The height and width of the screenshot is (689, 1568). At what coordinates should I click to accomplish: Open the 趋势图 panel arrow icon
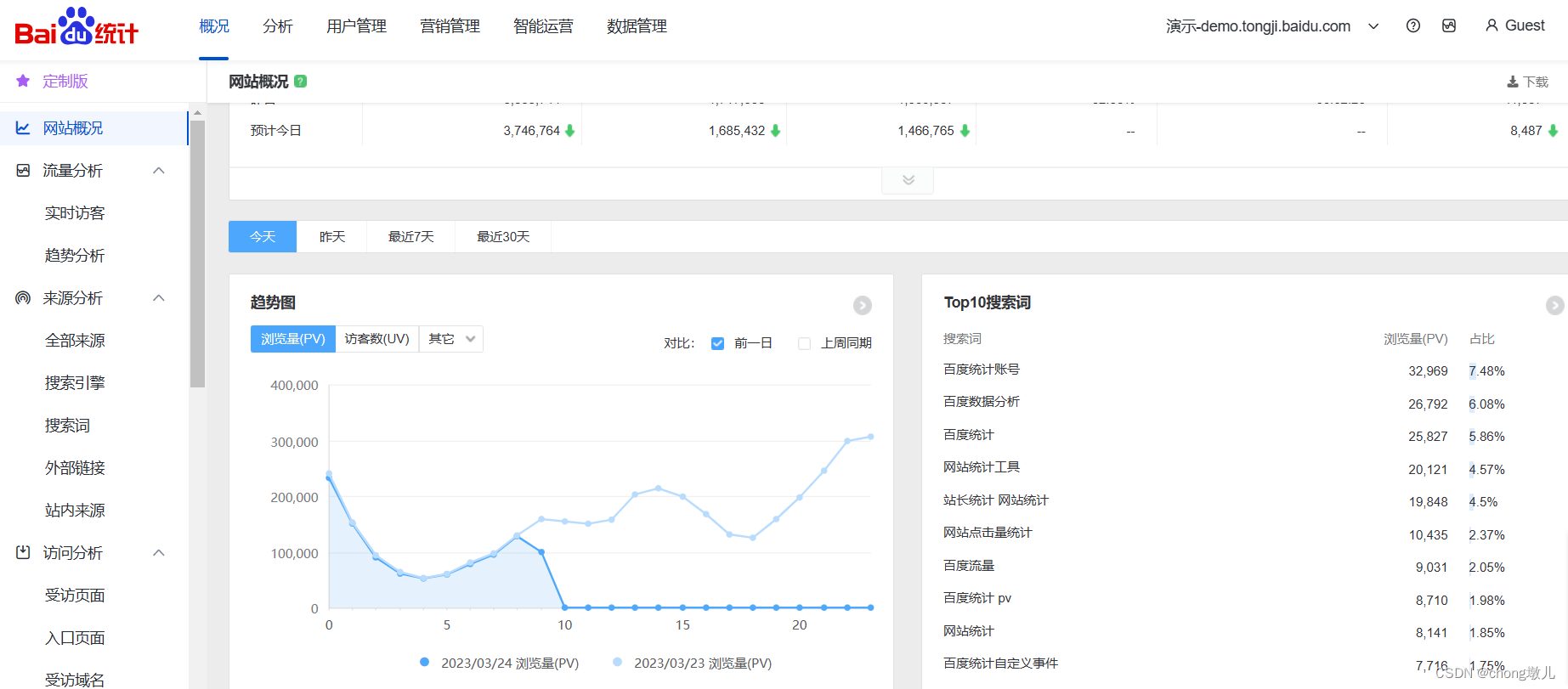pyautogui.click(x=862, y=305)
